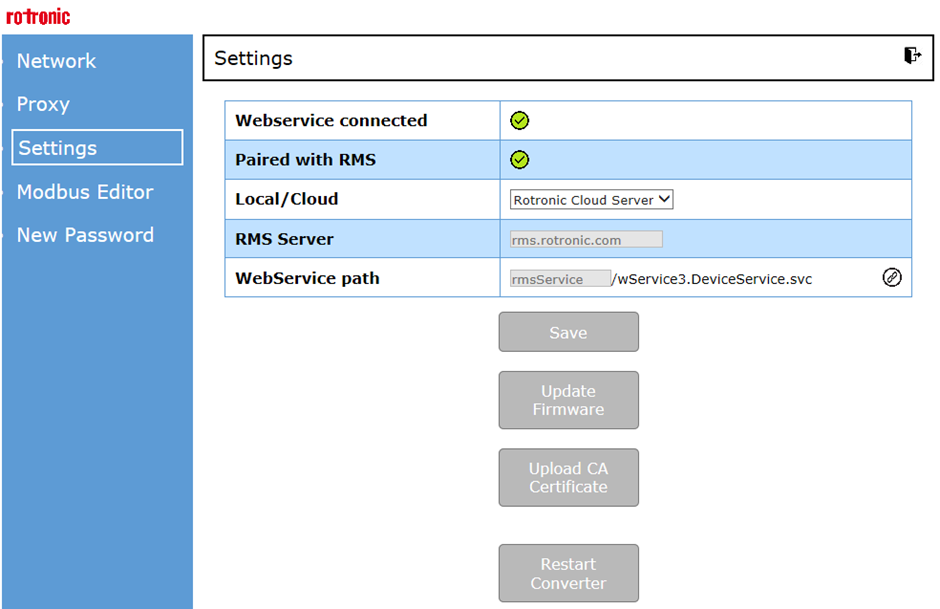Click the Paired with RMS green check icon

(519, 160)
